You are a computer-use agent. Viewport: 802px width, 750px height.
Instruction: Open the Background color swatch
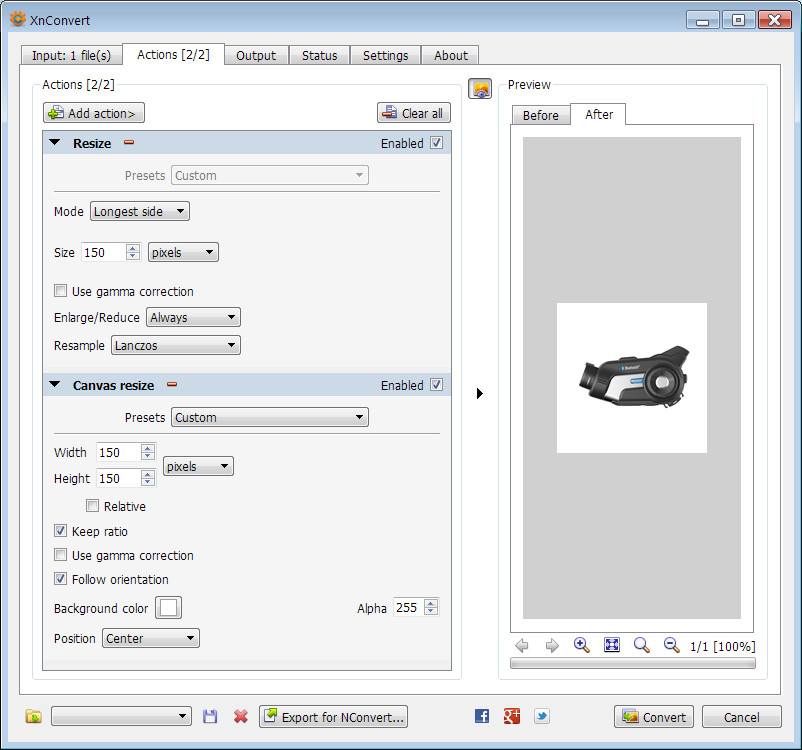(x=168, y=608)
